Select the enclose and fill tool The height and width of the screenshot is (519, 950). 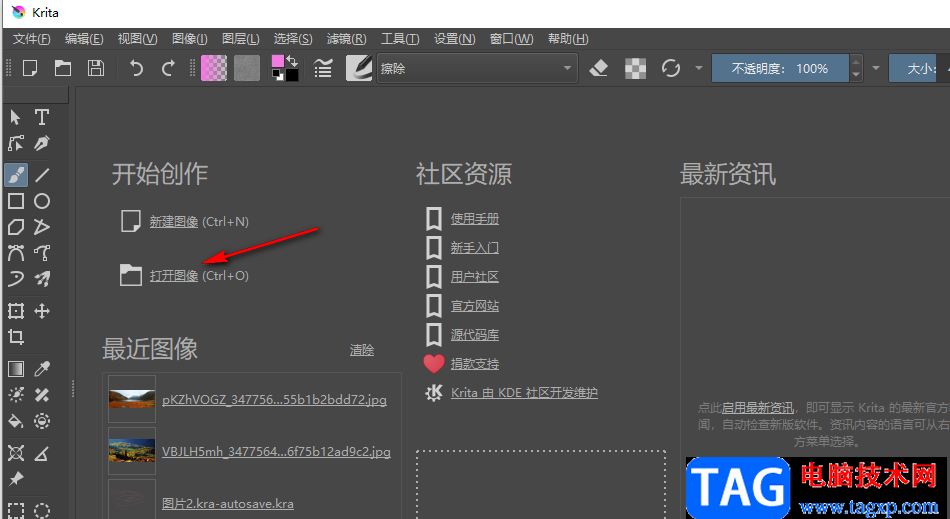tap(42, 421)
